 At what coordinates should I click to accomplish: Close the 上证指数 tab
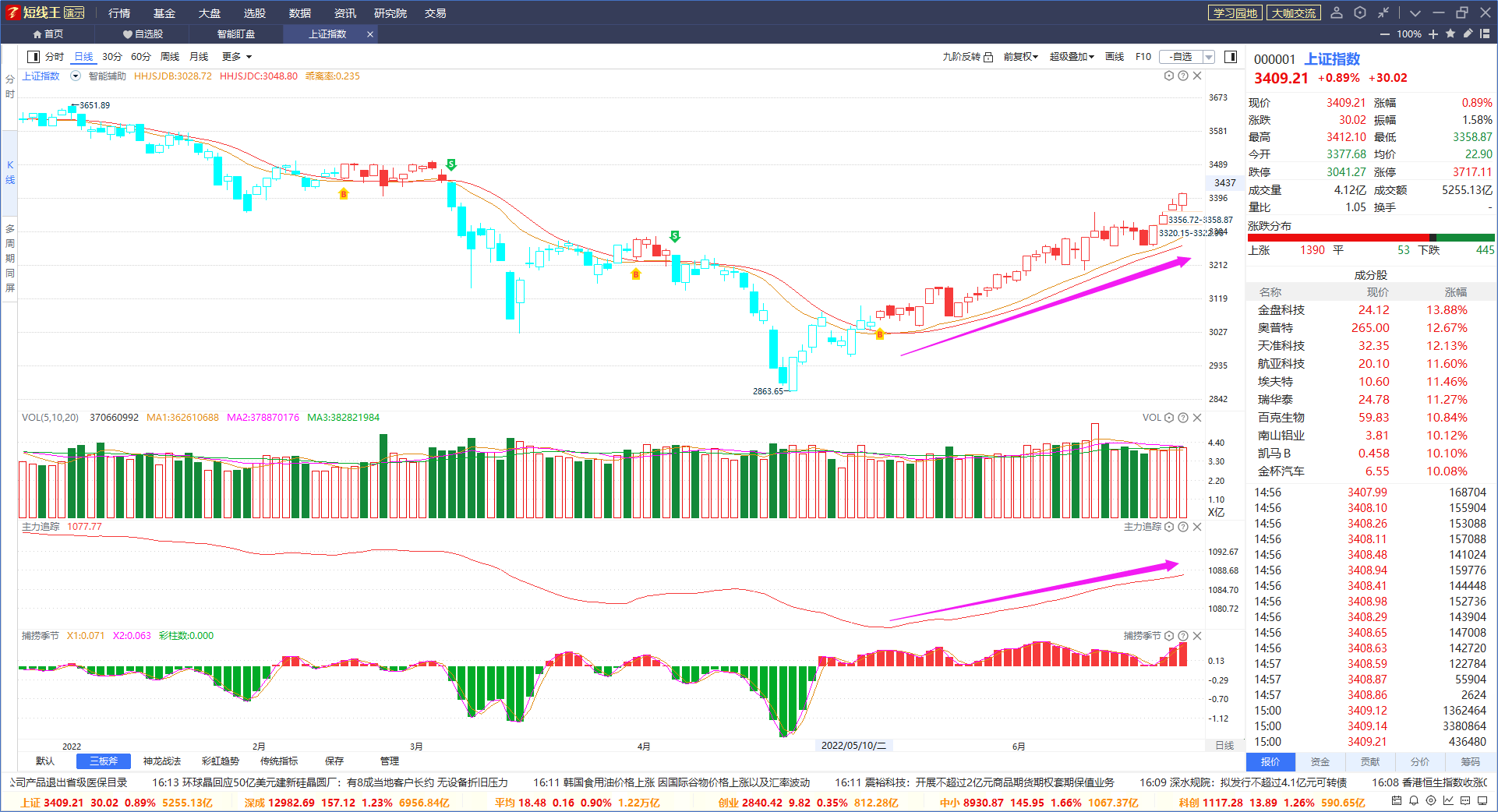(370, 34)
